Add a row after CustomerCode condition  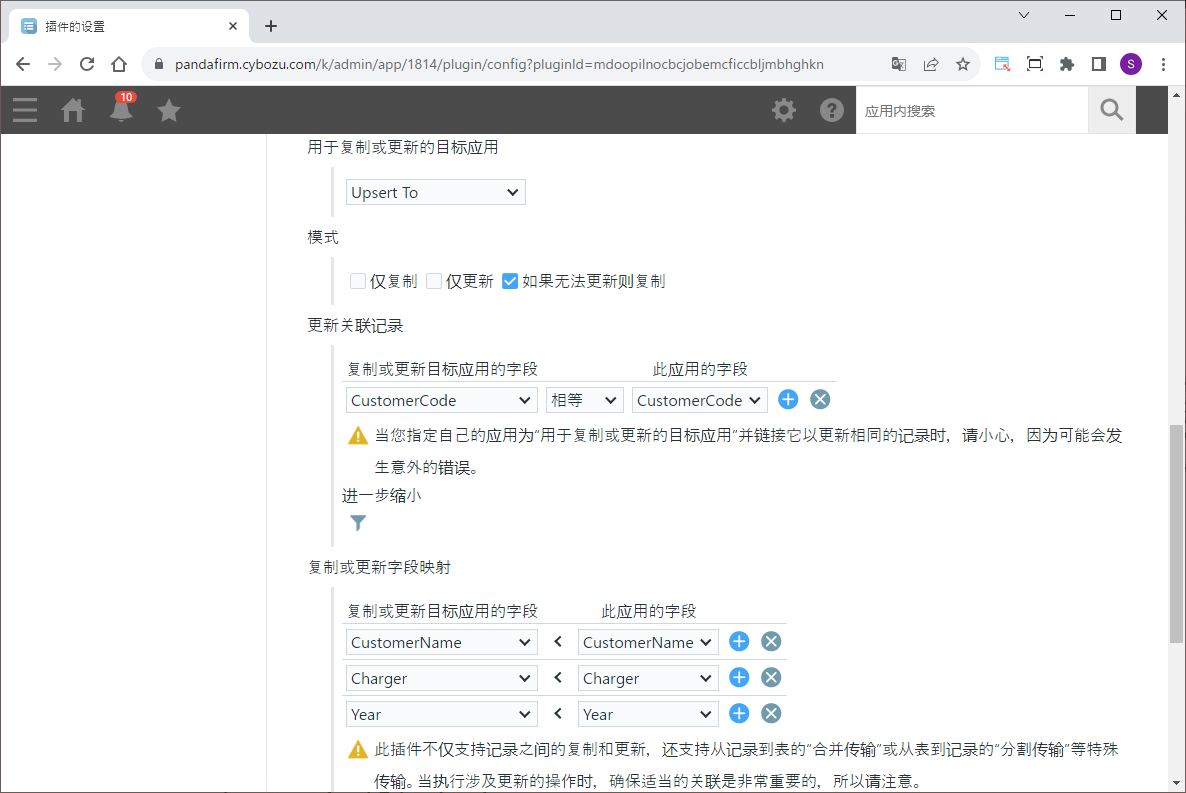[788, 400]
